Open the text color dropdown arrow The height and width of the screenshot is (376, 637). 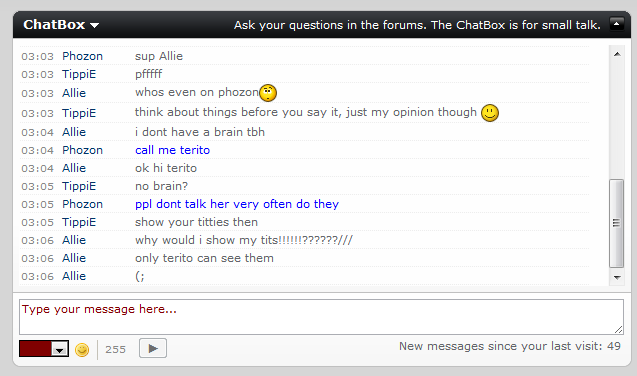60,349
